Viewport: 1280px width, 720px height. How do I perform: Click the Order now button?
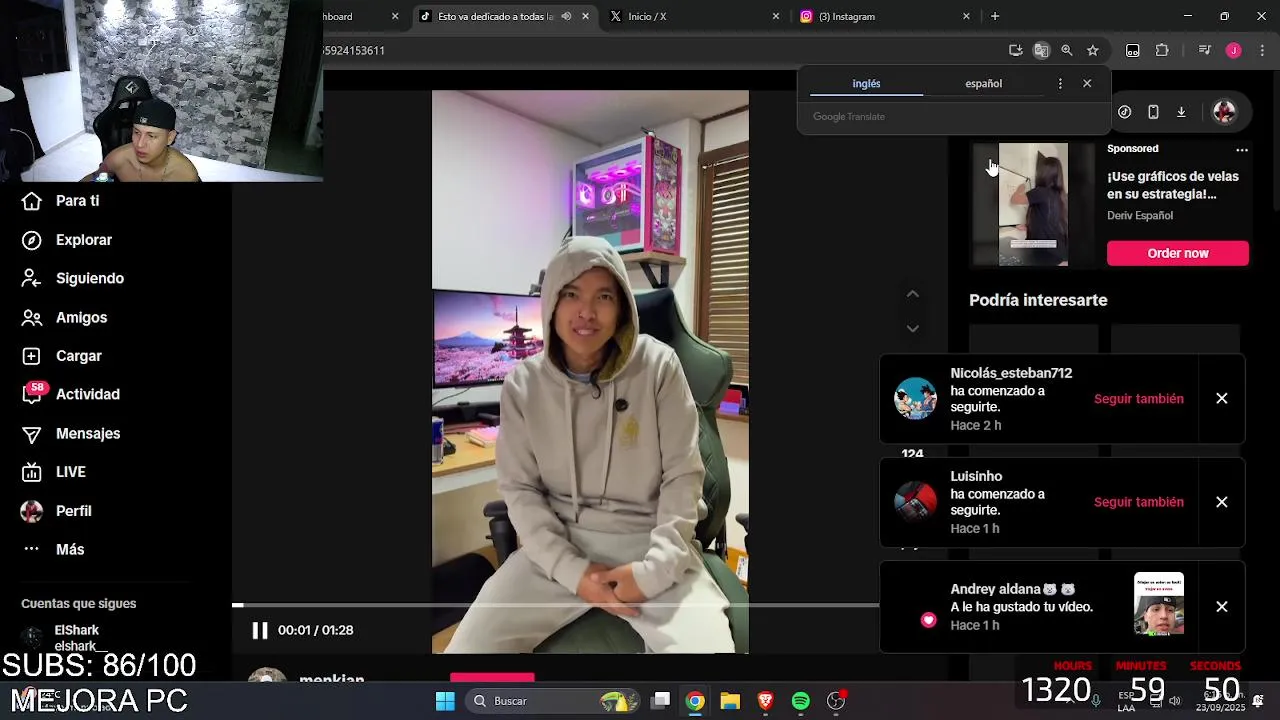point(1178,253)
